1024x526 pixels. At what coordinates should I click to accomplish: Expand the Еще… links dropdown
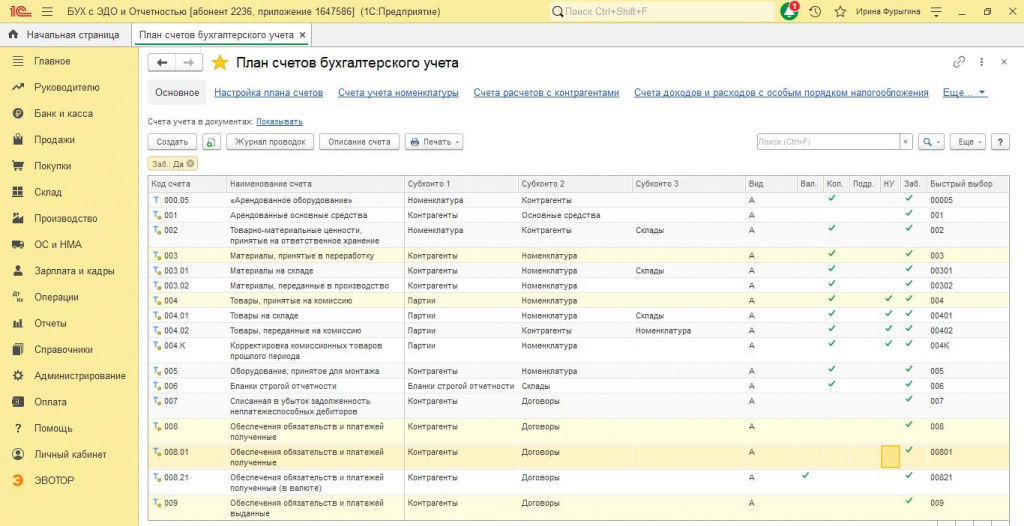[x=965, y=93]
